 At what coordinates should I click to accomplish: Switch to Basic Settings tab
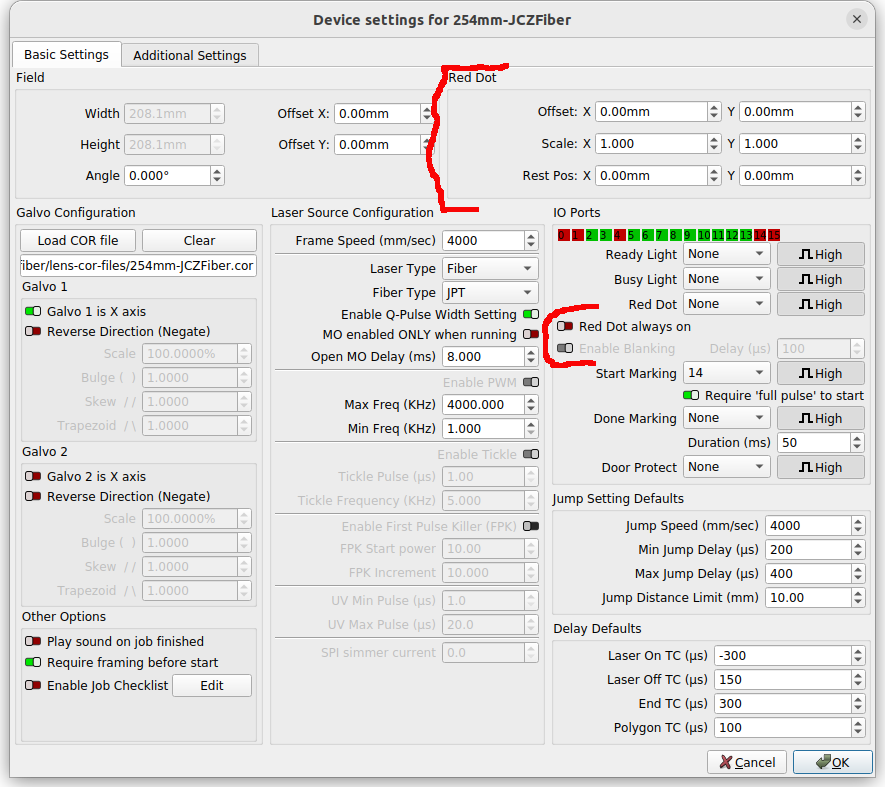67,55
